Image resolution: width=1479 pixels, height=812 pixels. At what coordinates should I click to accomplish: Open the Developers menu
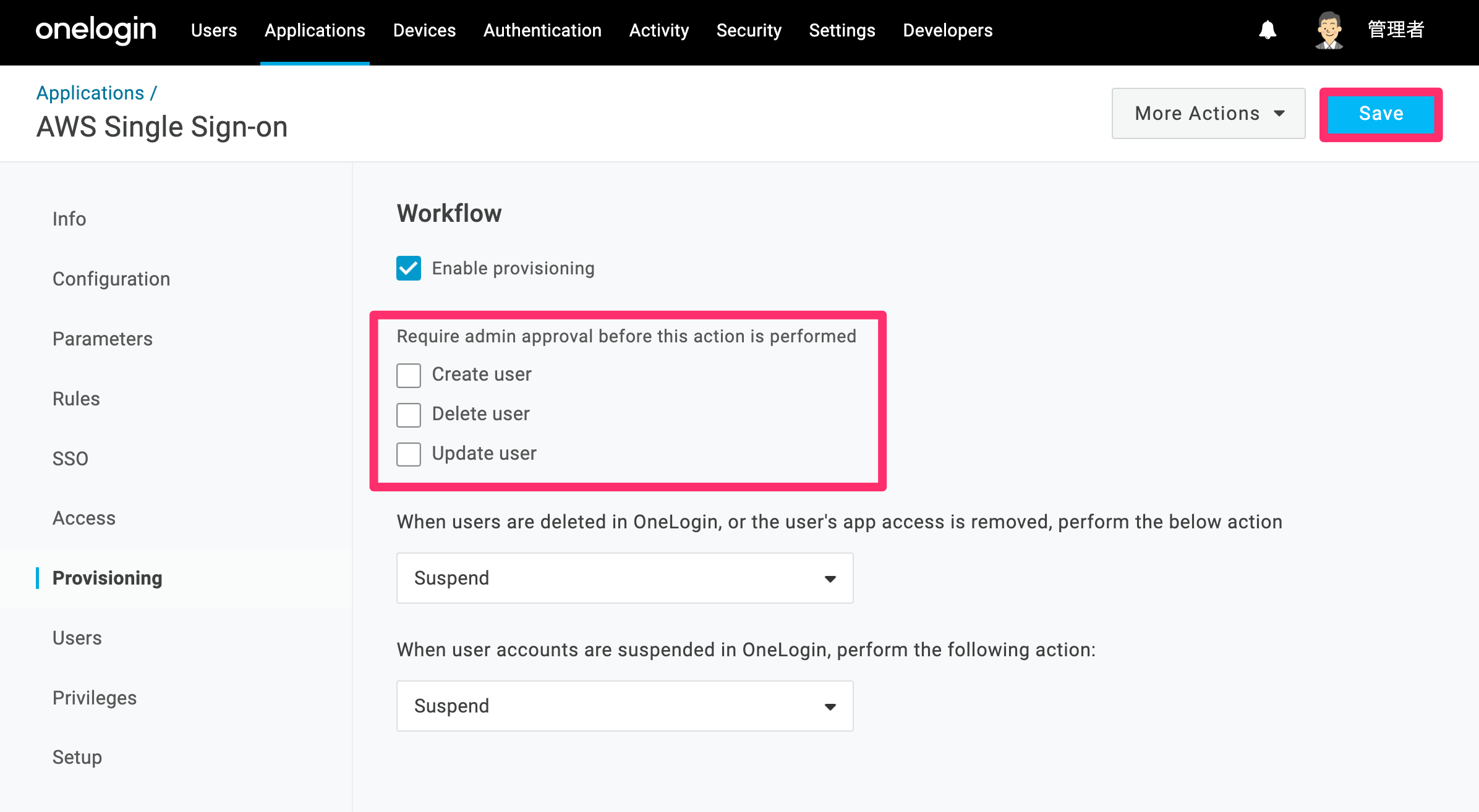click(947, 30)
